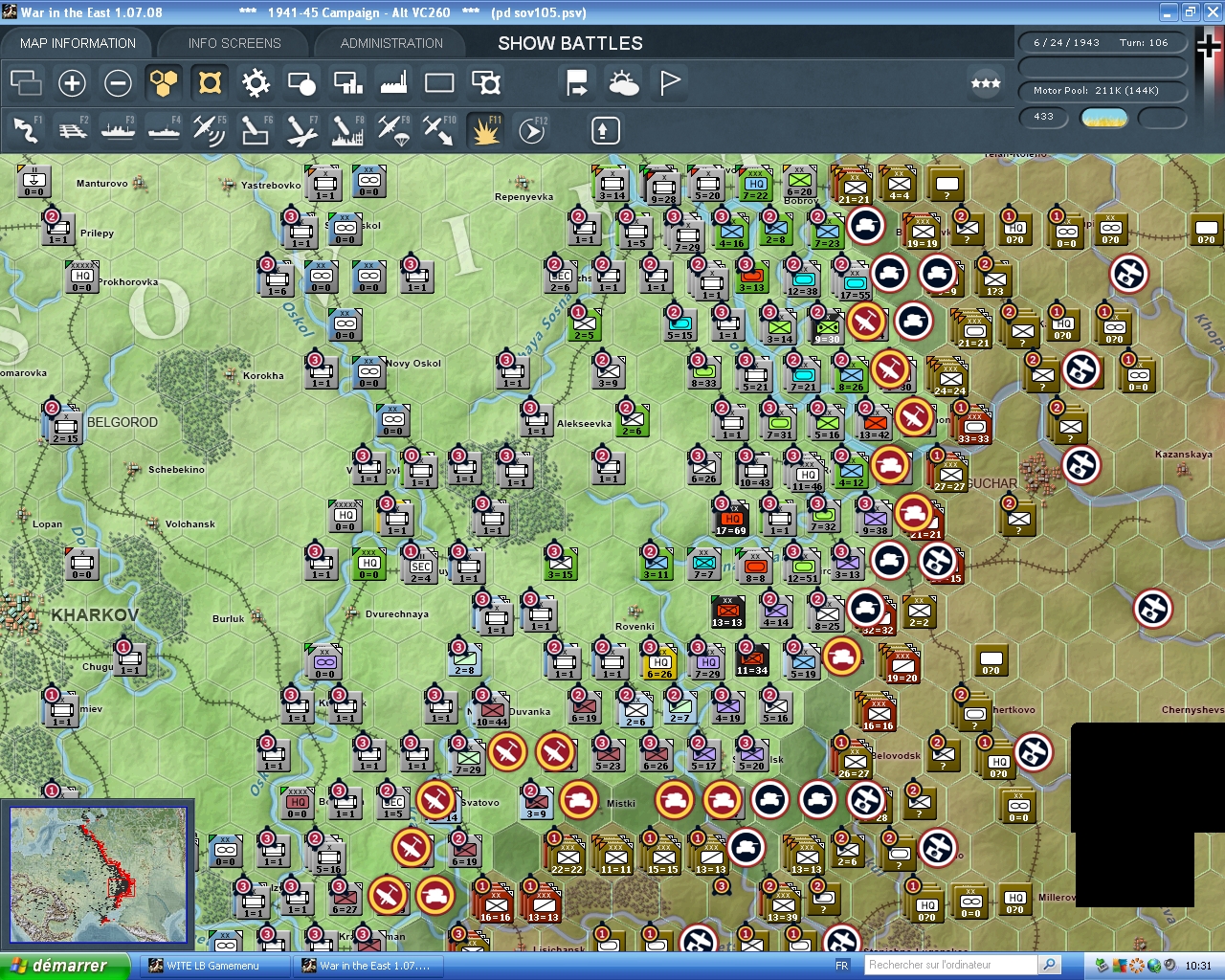Toggle the yellow fort-shaped map overlay
This screenshot has height=980, width=1225.
[x=210, y=83]
